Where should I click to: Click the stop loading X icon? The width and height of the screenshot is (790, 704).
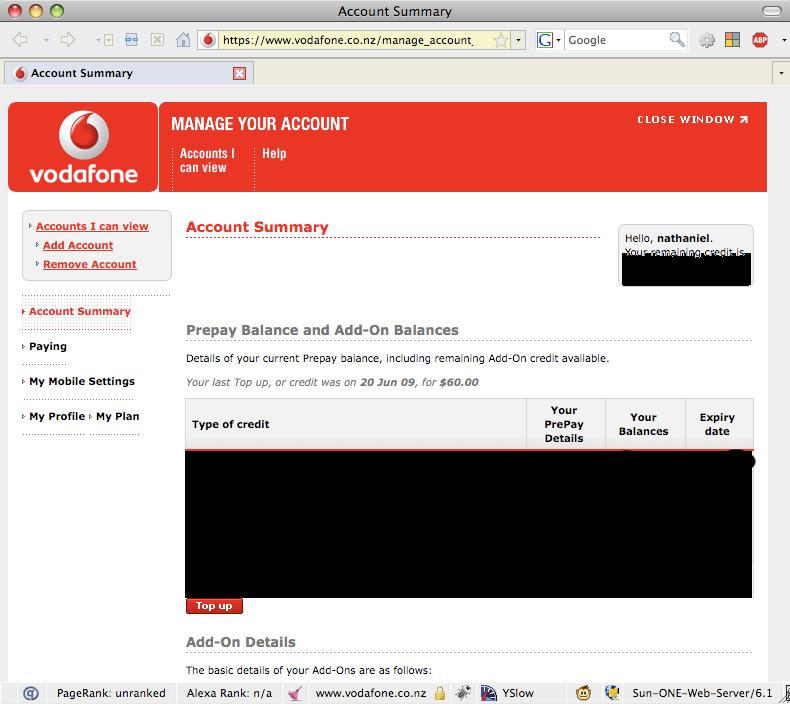157,40
